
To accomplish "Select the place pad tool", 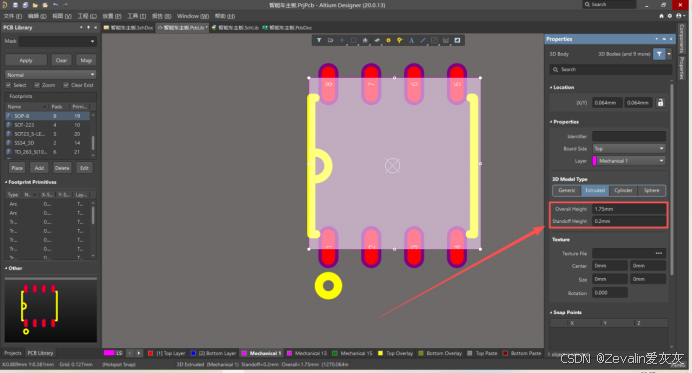I will click(x=388, y=40).
